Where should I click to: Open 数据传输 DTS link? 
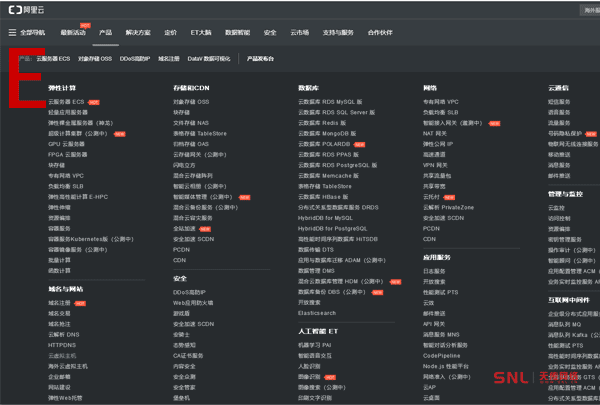[316, 250]
